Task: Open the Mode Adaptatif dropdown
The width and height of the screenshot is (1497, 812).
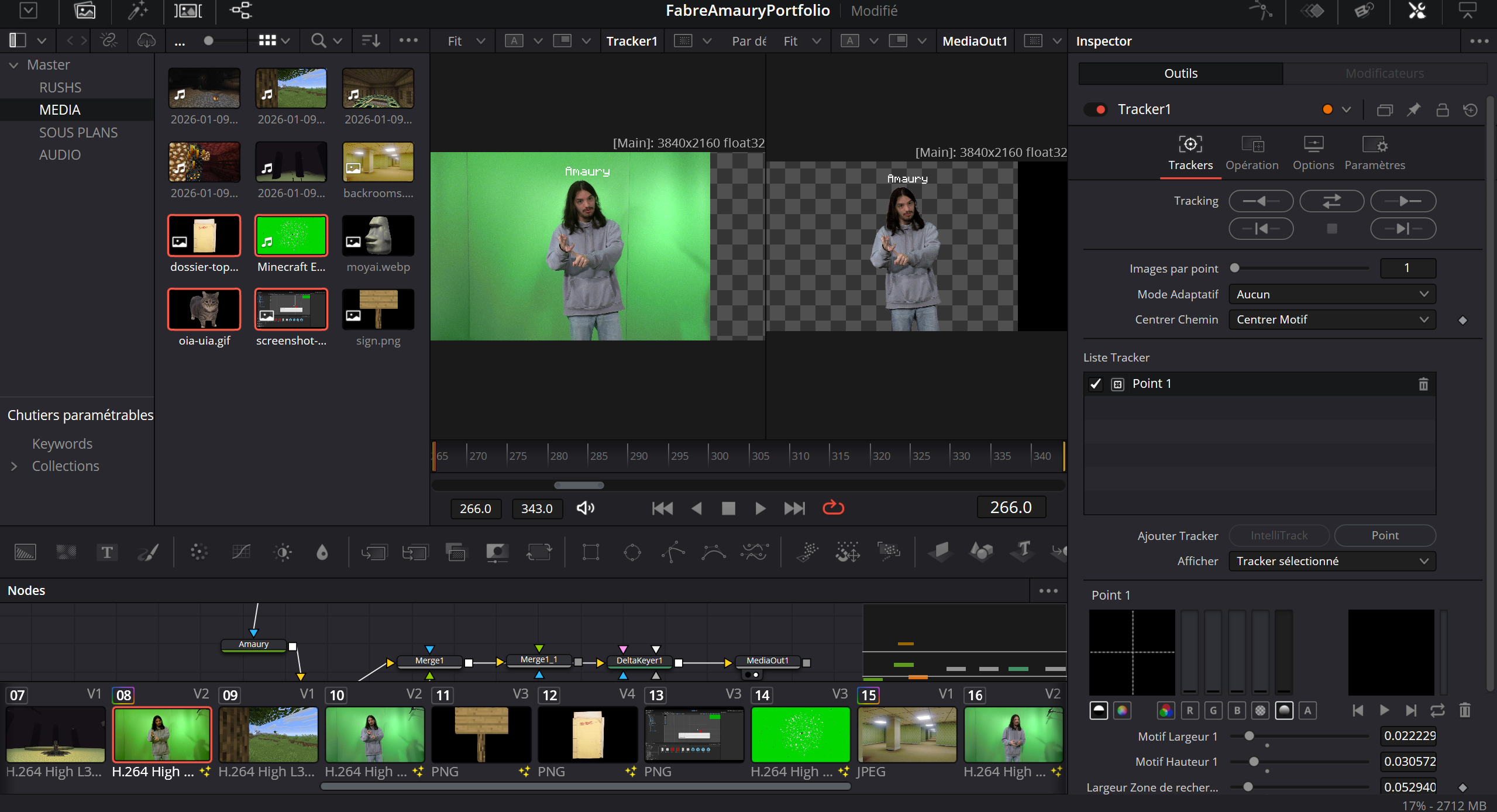Action: (1331, 294)
